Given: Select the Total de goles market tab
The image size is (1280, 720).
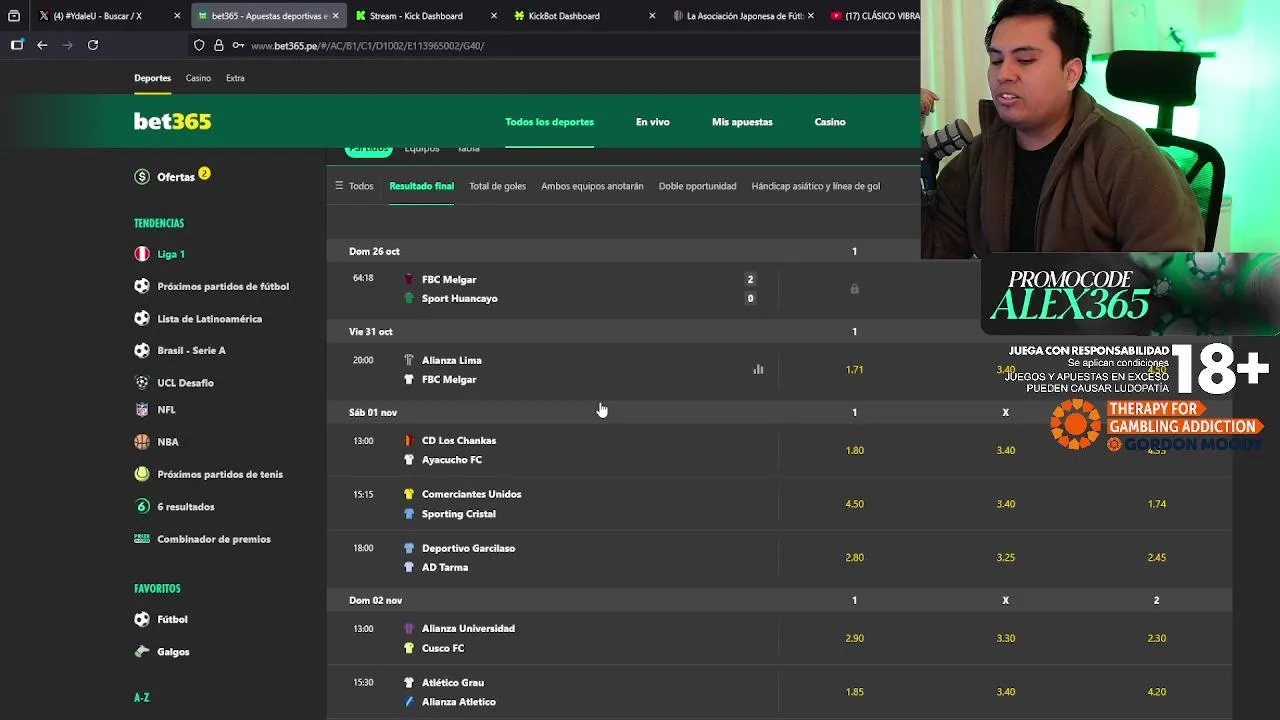Looking at the screenshot, I should point(497,186).
